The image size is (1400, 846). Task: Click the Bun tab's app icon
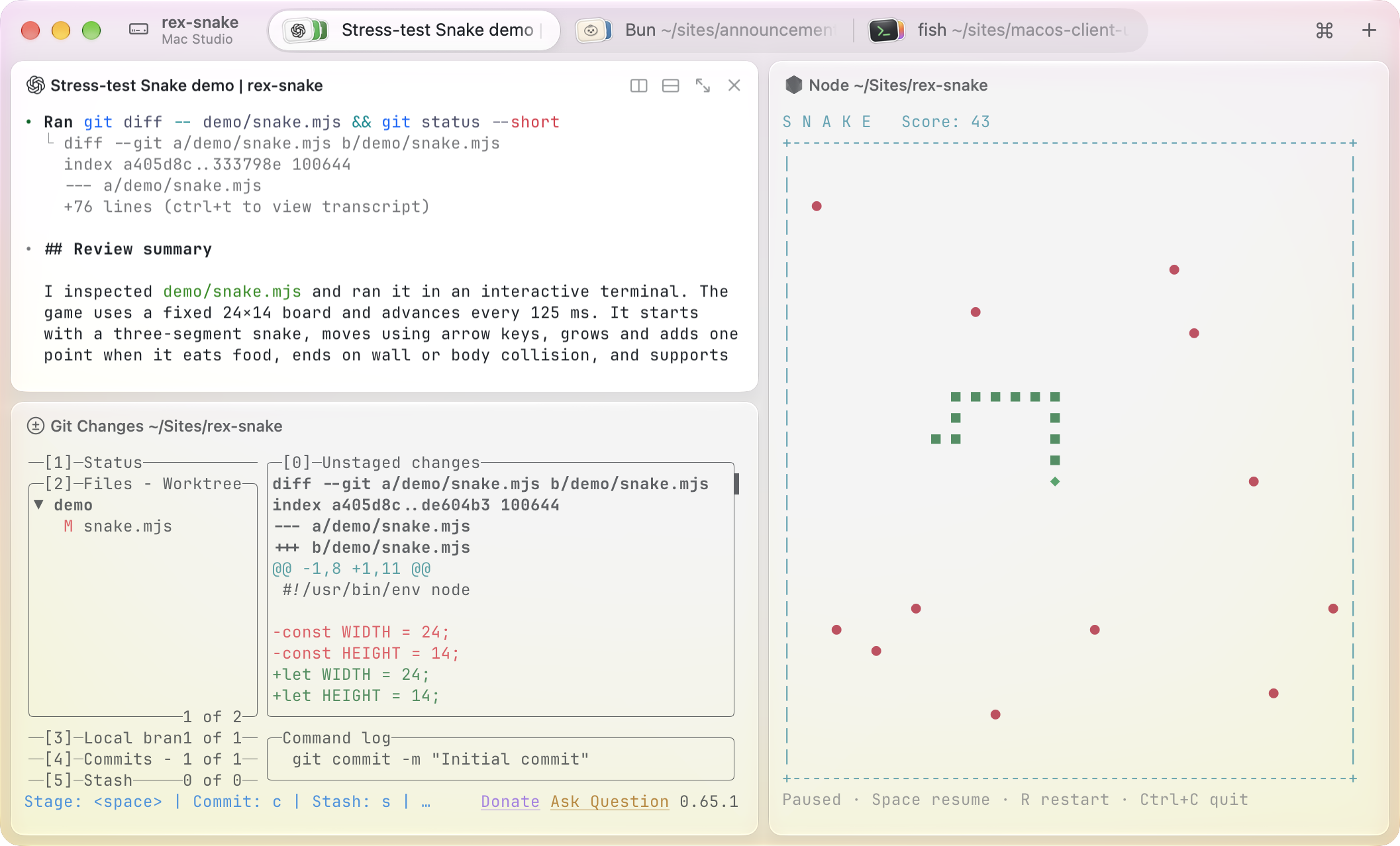(x=594, y=30)
